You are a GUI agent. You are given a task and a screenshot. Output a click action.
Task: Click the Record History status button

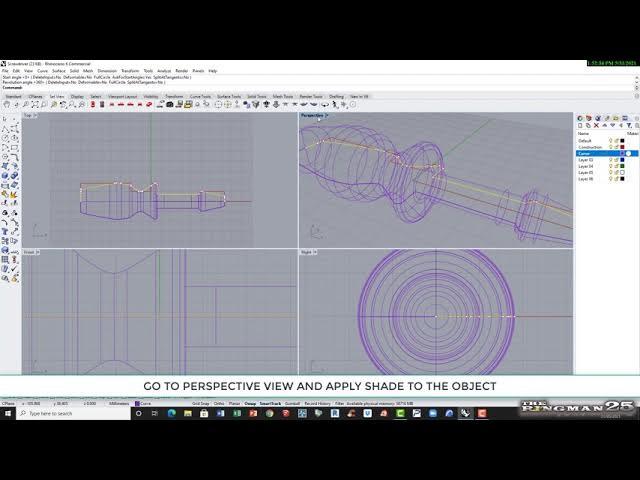317,403
